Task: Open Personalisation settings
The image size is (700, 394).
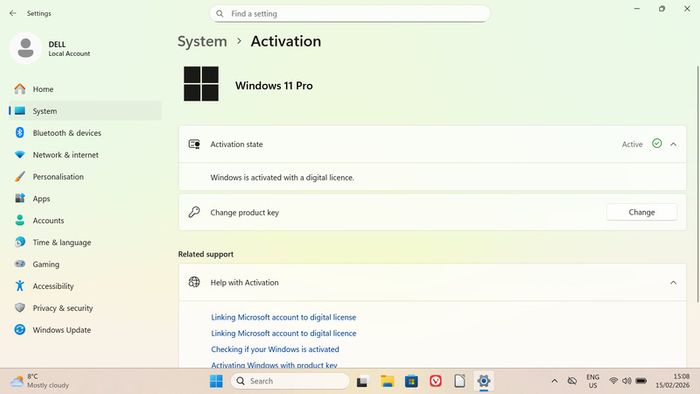Action: coord(85,177)
